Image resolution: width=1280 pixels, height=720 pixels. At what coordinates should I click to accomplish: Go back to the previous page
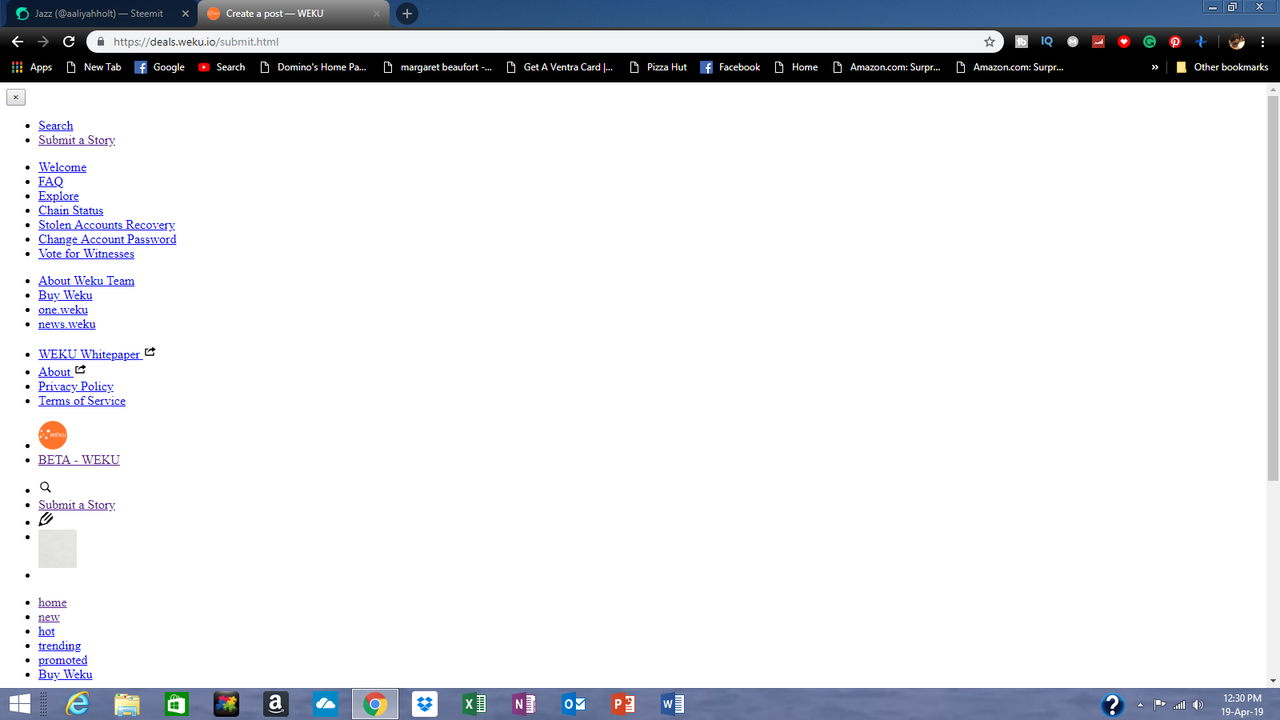coord(17,42)
